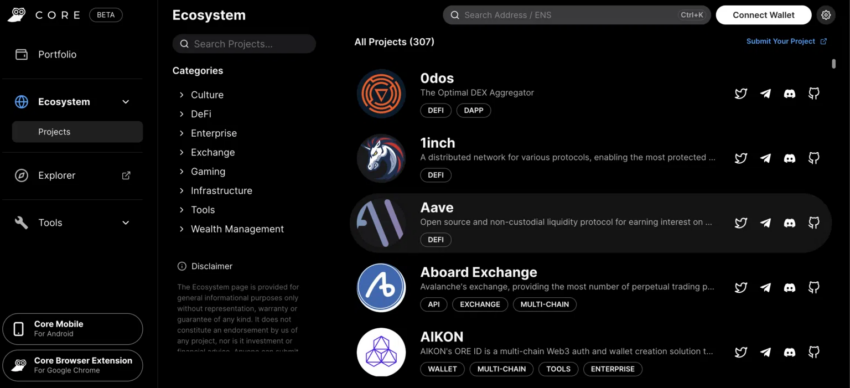Click the Core owl logo
This screenshot has width=850, height=388.
click(18, 15)
